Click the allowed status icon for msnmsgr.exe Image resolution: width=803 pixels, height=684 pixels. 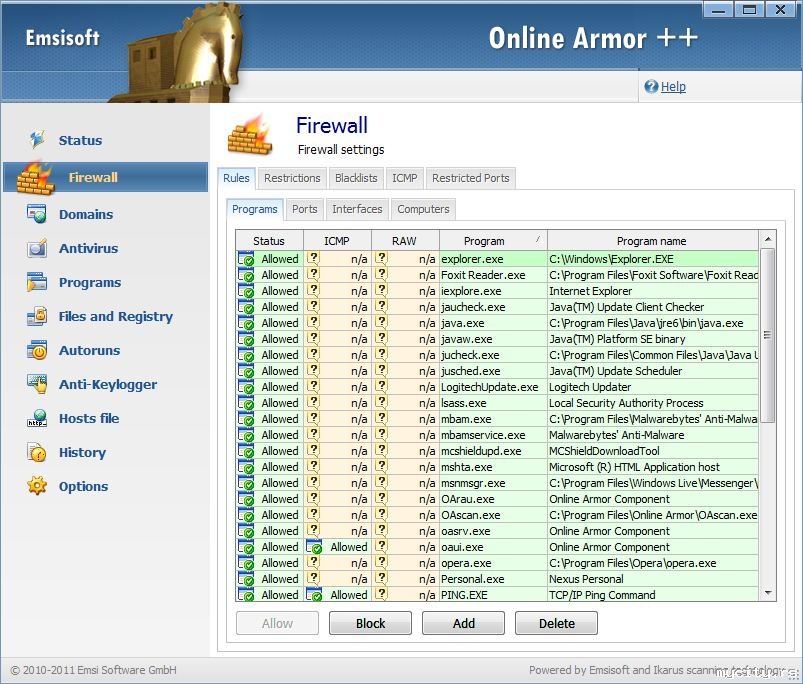(x=246, y=483)
